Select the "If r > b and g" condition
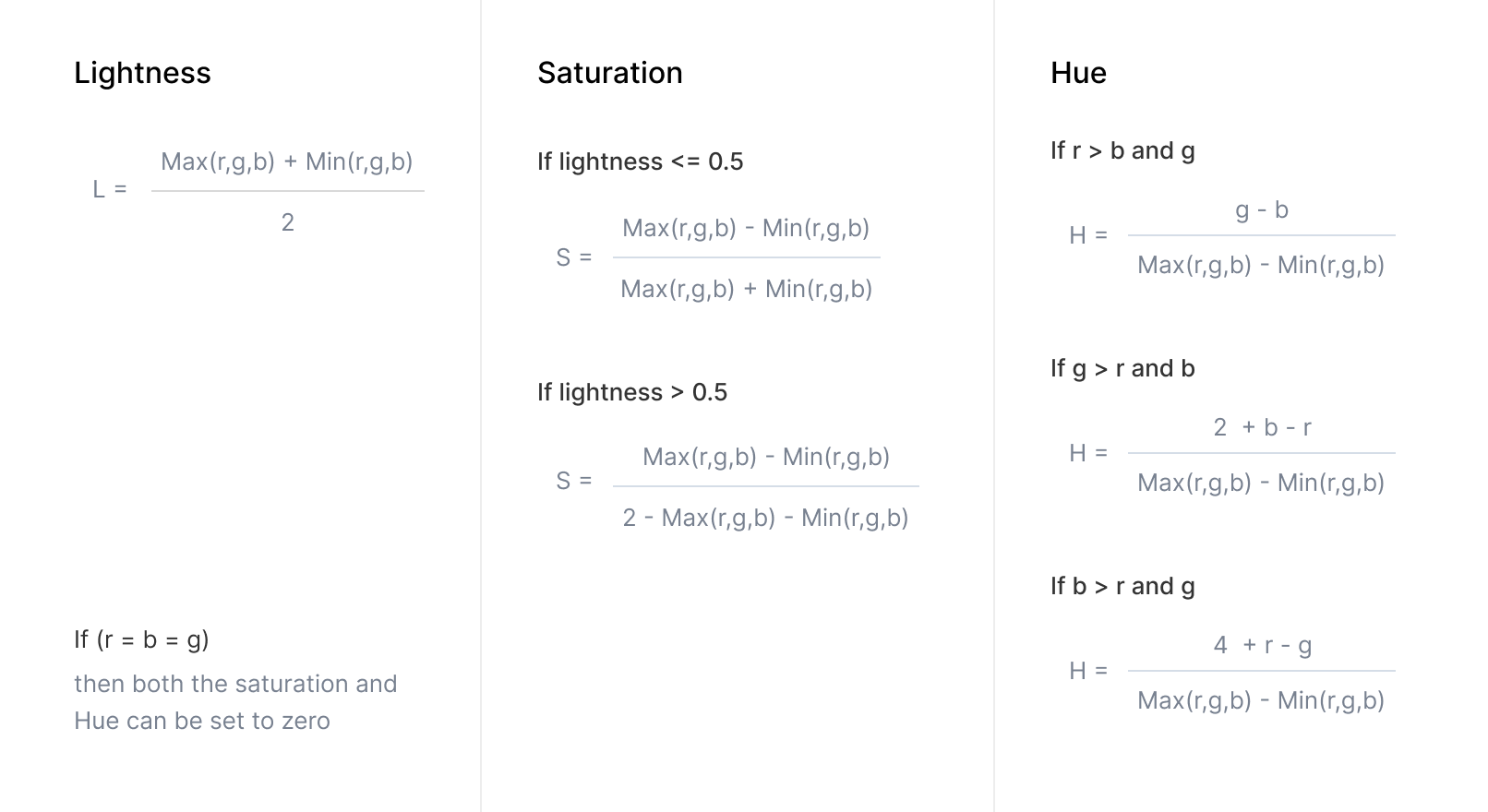The width and height of the screenshot is (1488, 812). [1122, 150]
